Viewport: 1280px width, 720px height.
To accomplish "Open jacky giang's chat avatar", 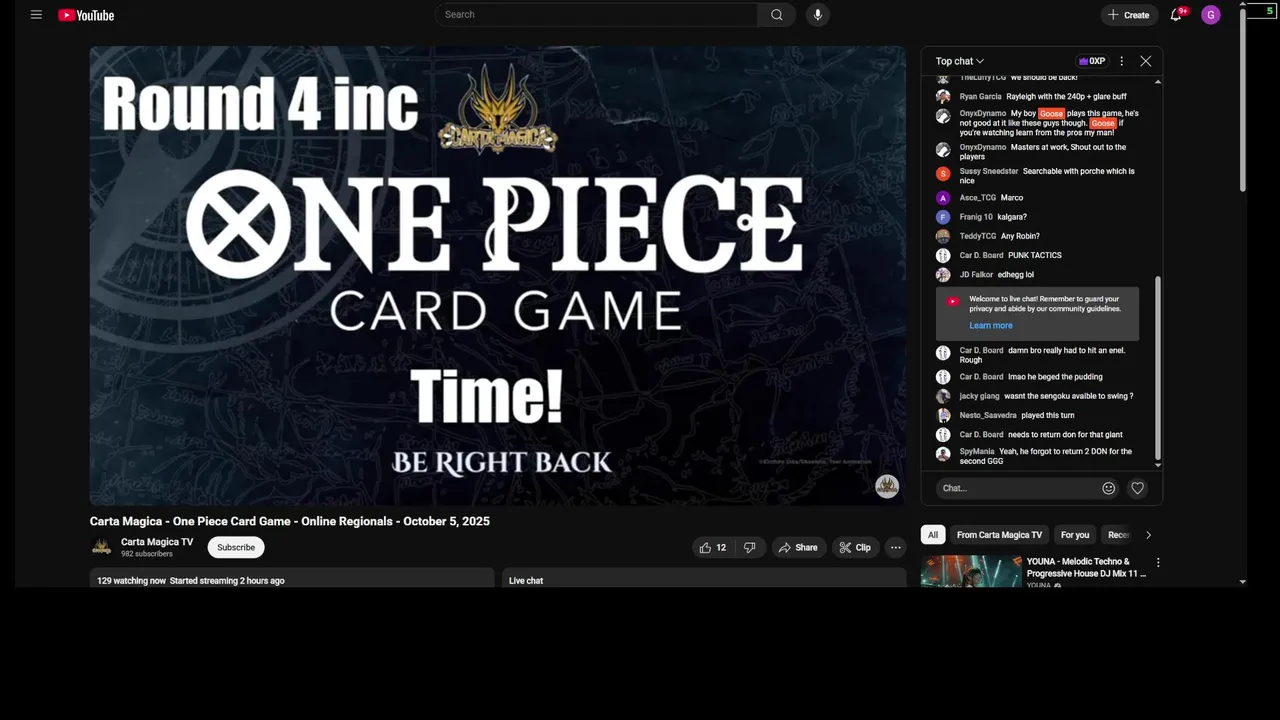I will pos(943,396).
